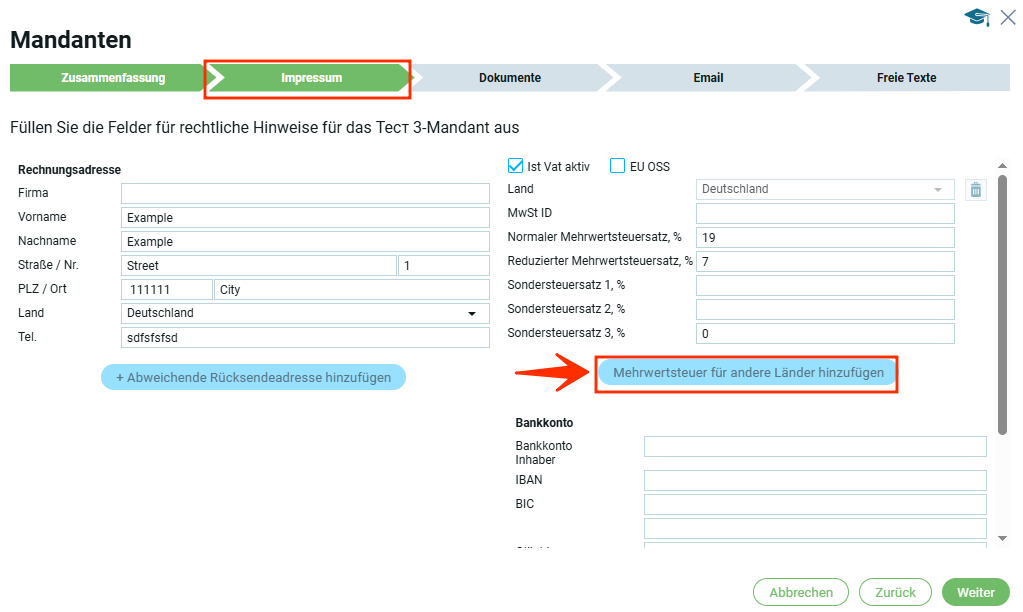Open the Land dropdown in Rechnungsadresse
The image size is (1023, 612).
[471, 313]
